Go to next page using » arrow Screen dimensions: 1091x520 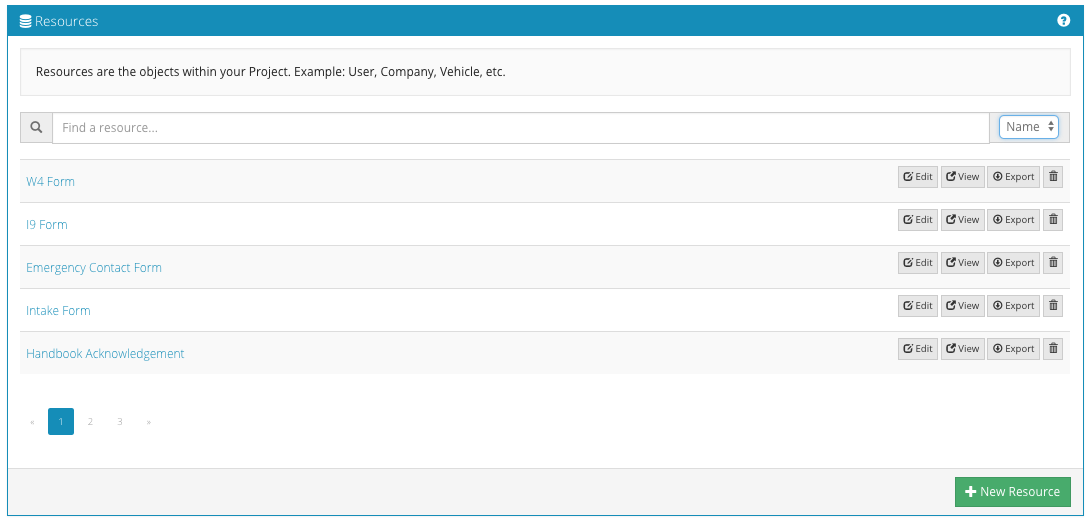(x=149, y=422)
